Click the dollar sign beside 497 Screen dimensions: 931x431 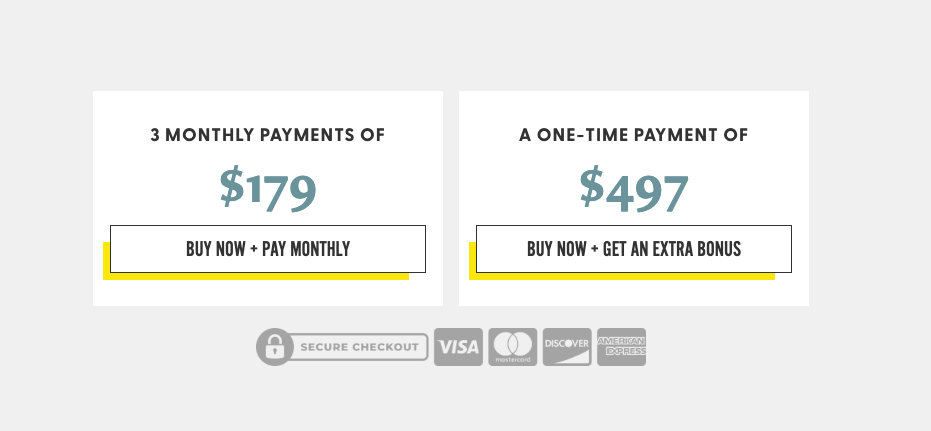coord(592,186)
